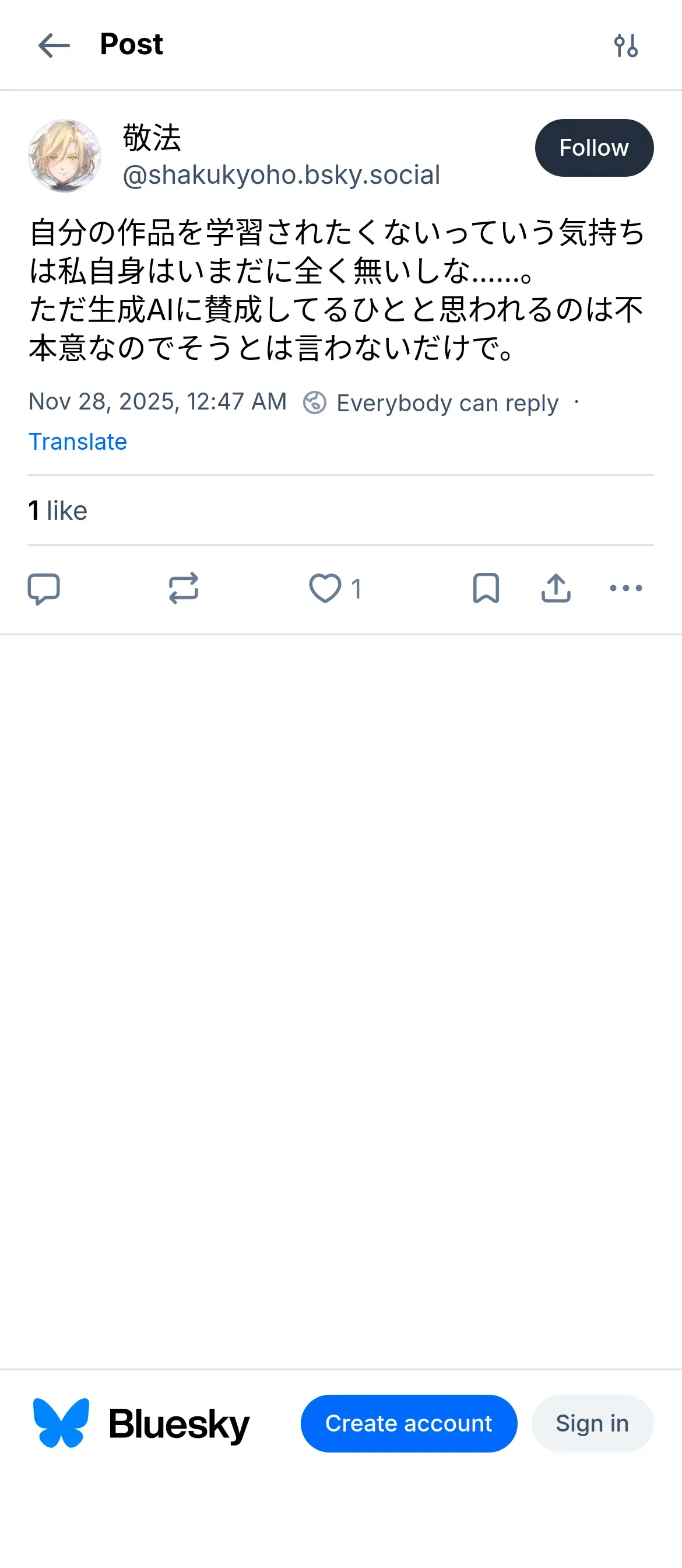Click the post timestamp Nov 28, 2025
The height and width of the screenshot is (1568, 682).
click(157, 402)
